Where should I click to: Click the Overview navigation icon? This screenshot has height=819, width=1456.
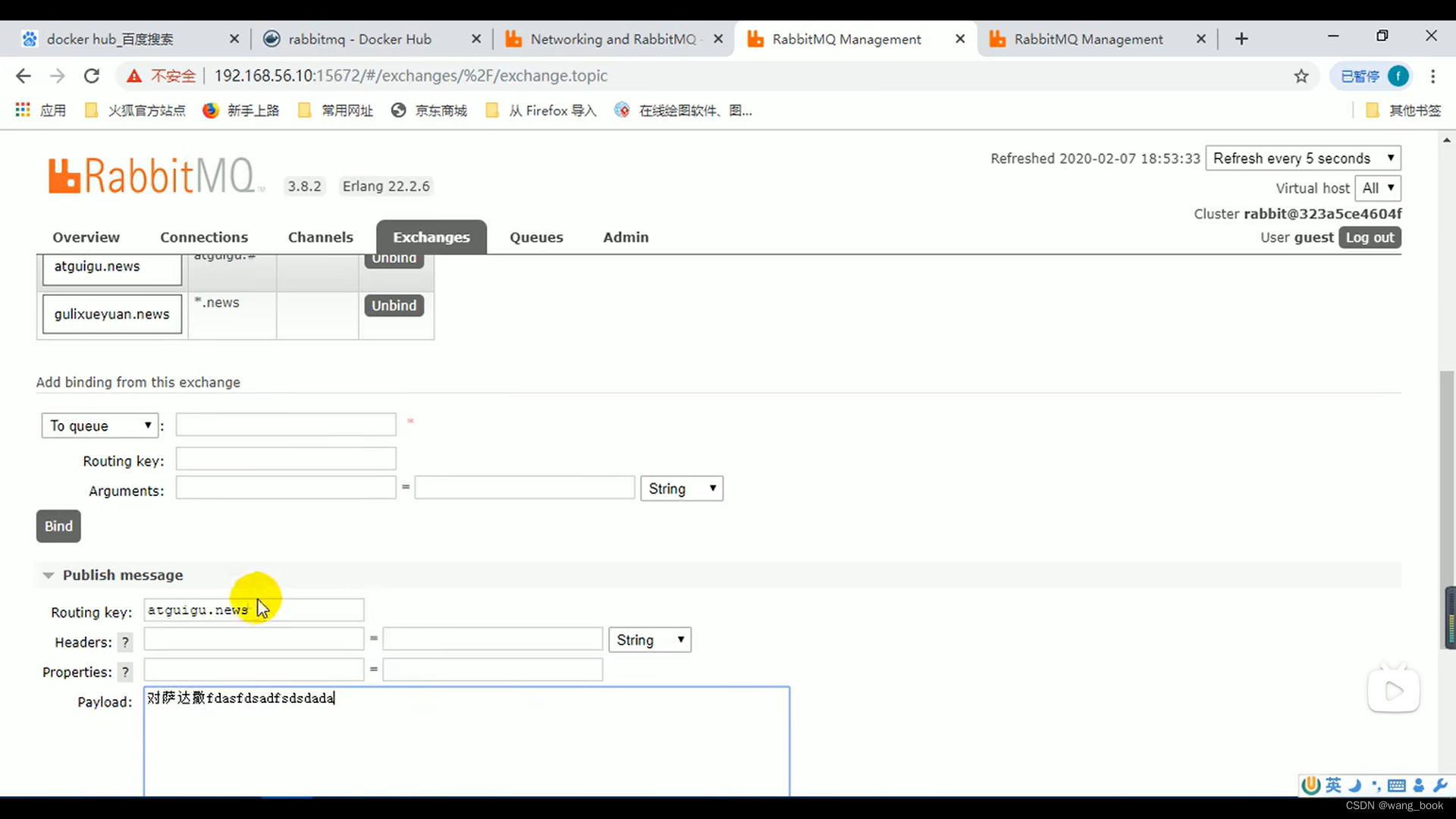(86, 237)
